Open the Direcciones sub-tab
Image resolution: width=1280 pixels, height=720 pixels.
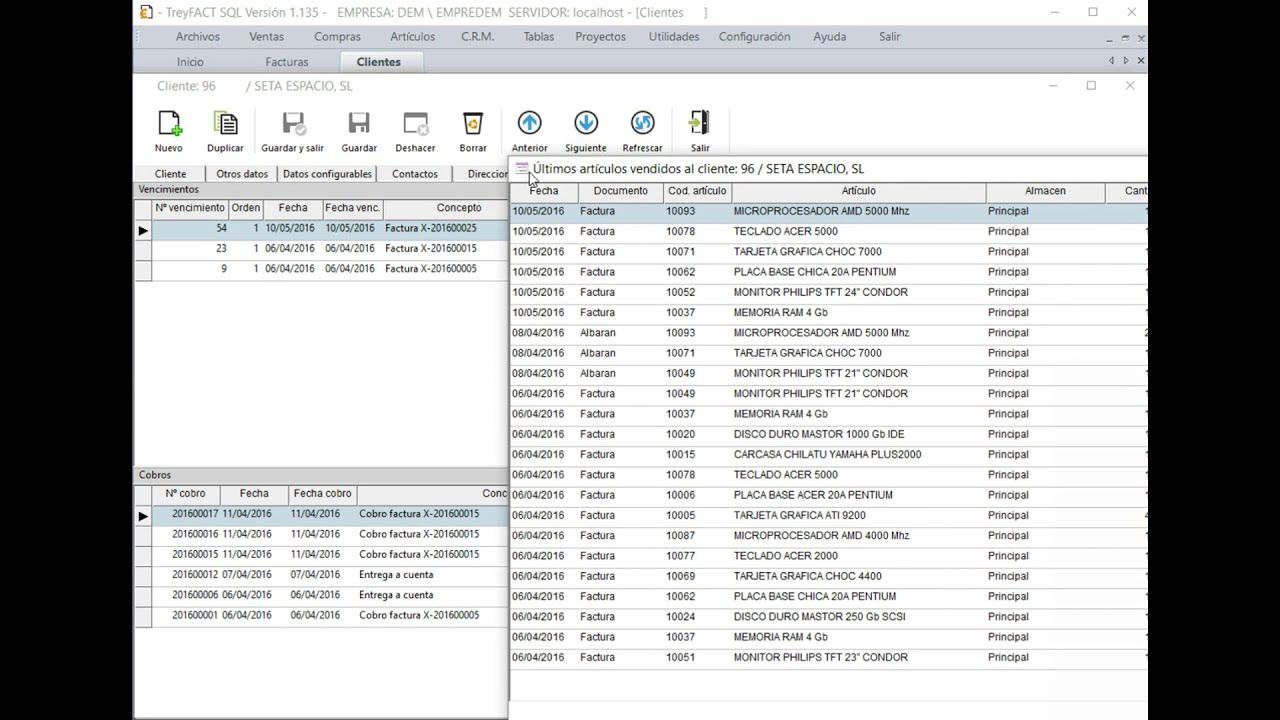482,174
